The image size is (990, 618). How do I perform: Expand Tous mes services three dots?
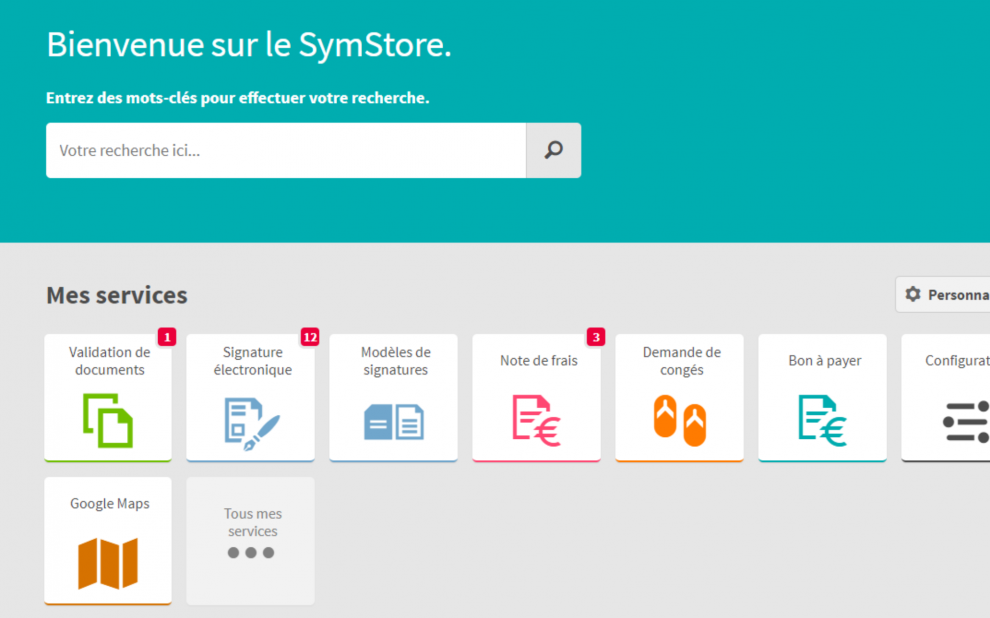250,553
